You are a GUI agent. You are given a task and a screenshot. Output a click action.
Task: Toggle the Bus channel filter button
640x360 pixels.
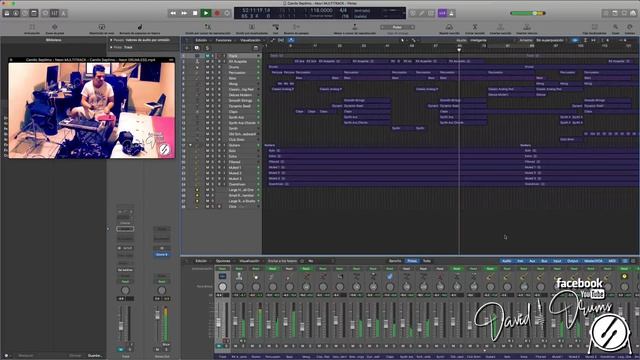click(x=544, y=261)
